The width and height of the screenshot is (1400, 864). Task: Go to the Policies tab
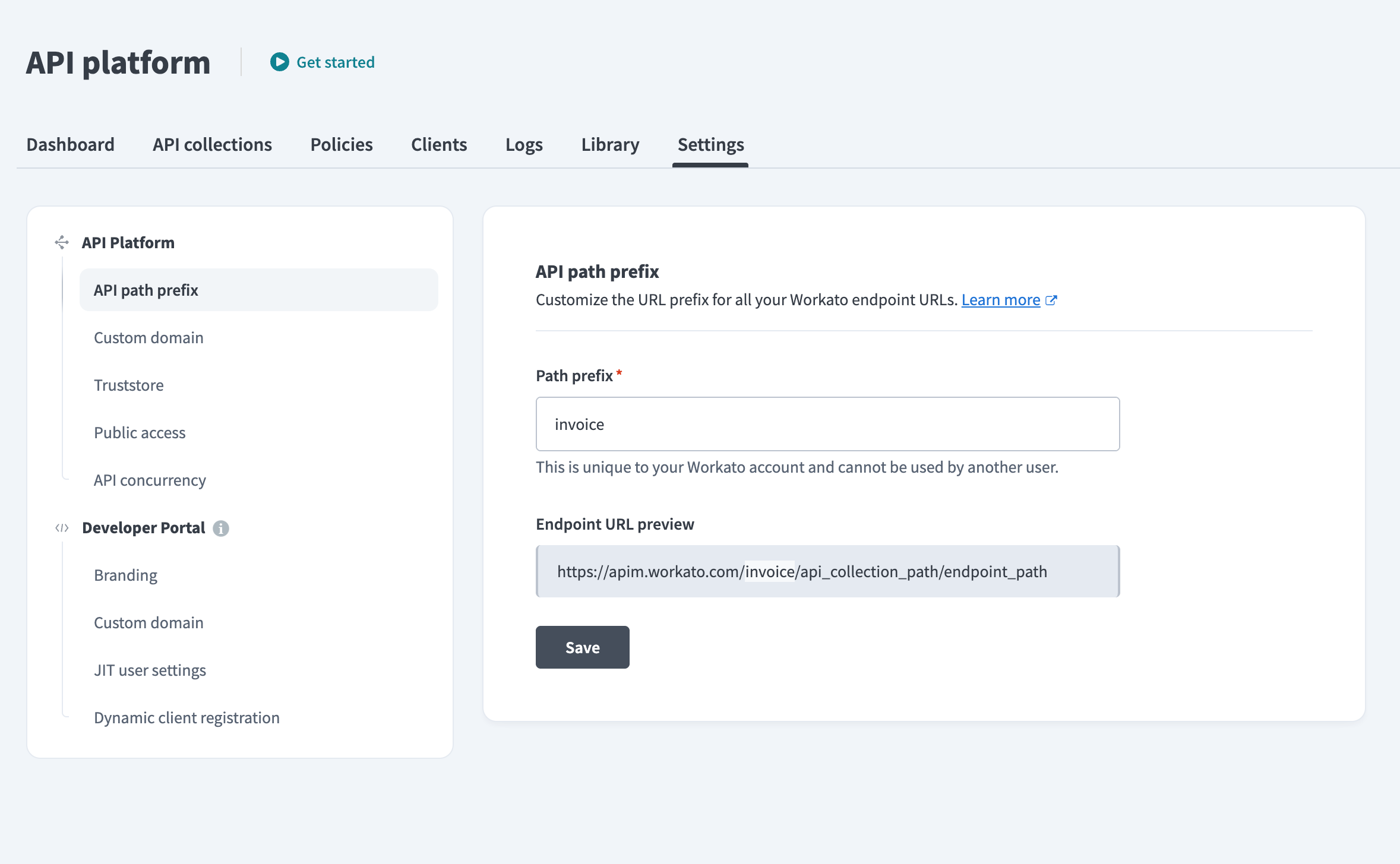[x=342, y=144]
